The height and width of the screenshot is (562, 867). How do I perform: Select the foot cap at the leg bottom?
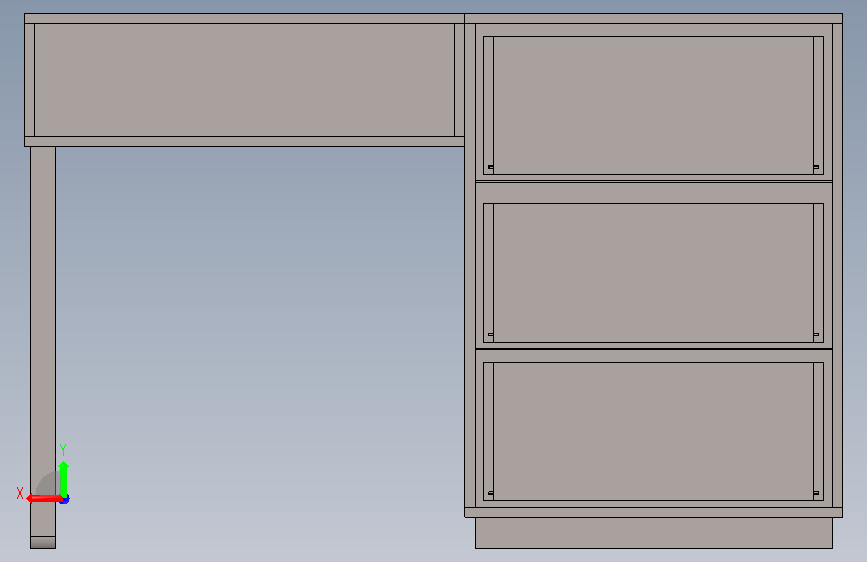point(43,543)
